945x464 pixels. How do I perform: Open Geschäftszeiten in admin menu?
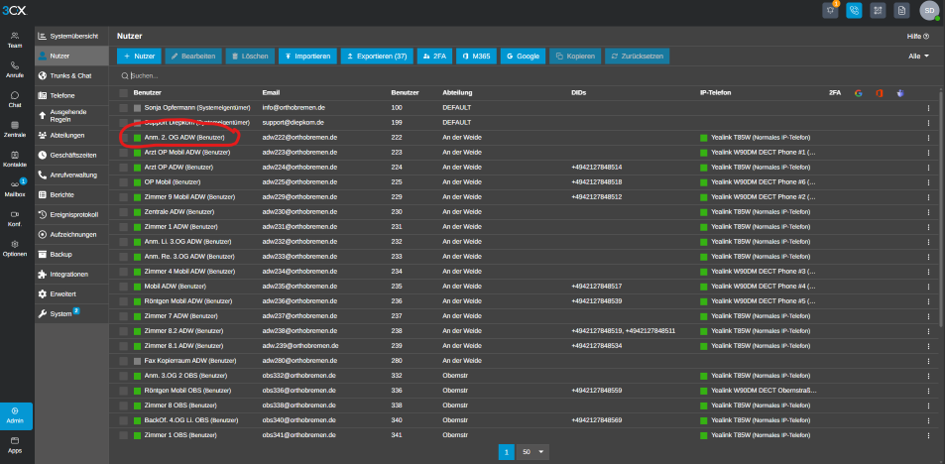point(71,155)
